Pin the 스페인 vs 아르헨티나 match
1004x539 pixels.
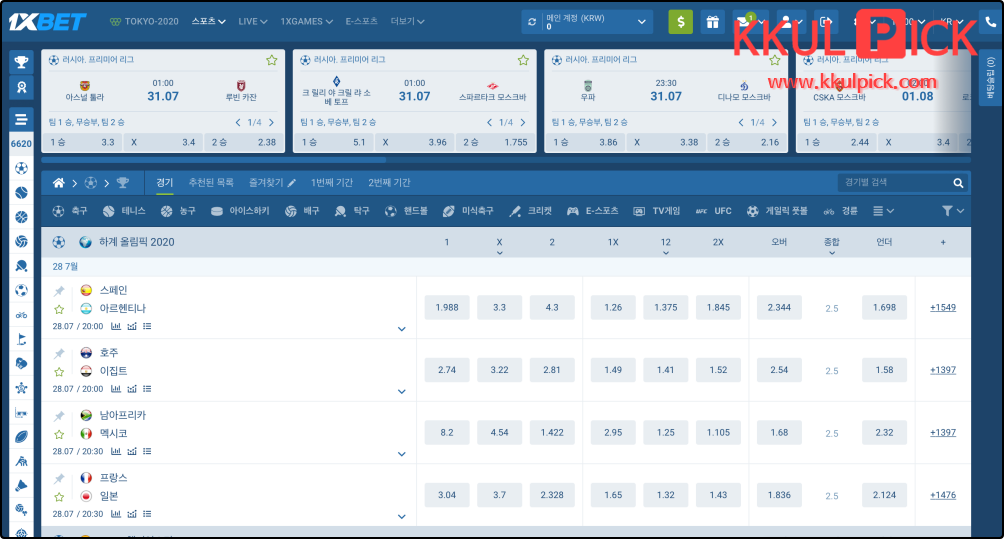pyautogui.click(x=59, y=291)
